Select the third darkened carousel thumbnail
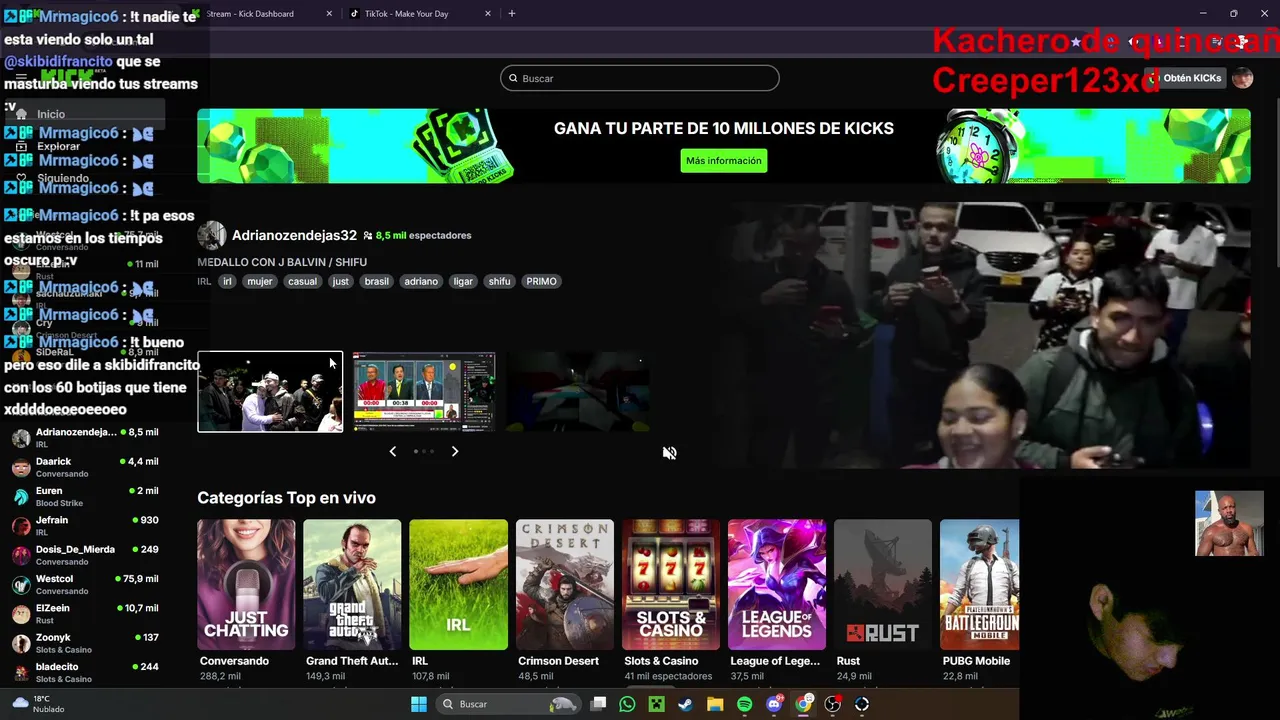The height and width of the screenshot is (720, 1280). point(577,392)
